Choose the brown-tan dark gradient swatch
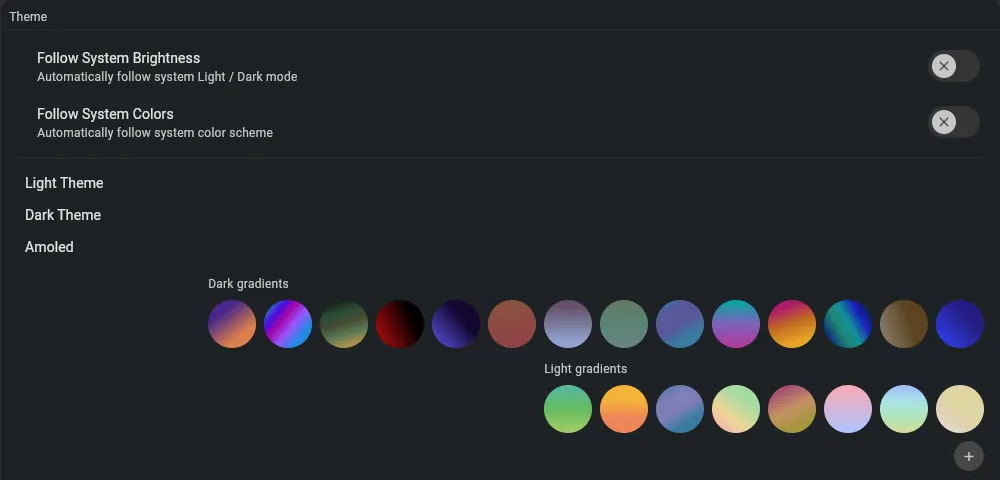 tap(904, 324)
